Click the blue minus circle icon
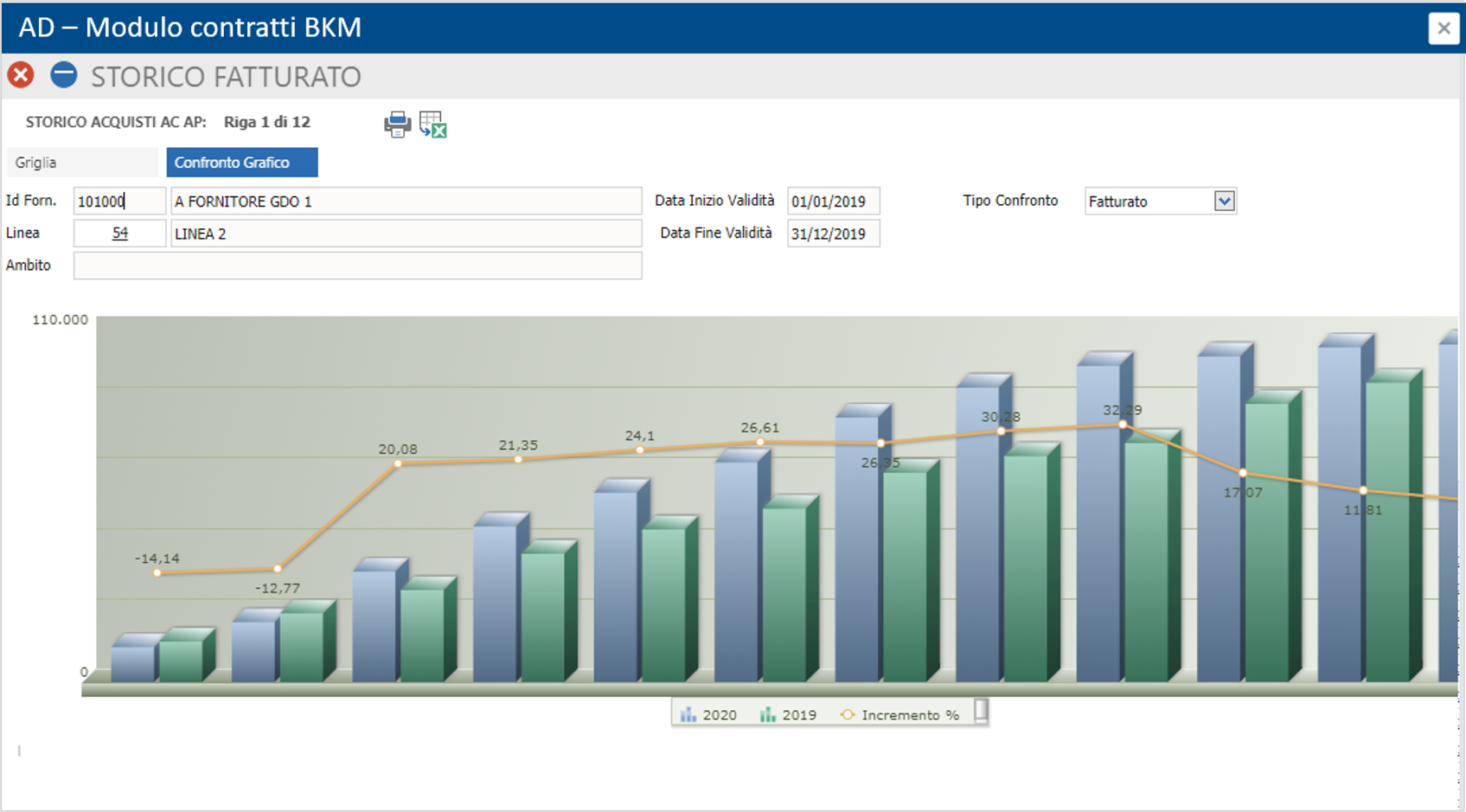1466x812 pixels. coord(63,75)
